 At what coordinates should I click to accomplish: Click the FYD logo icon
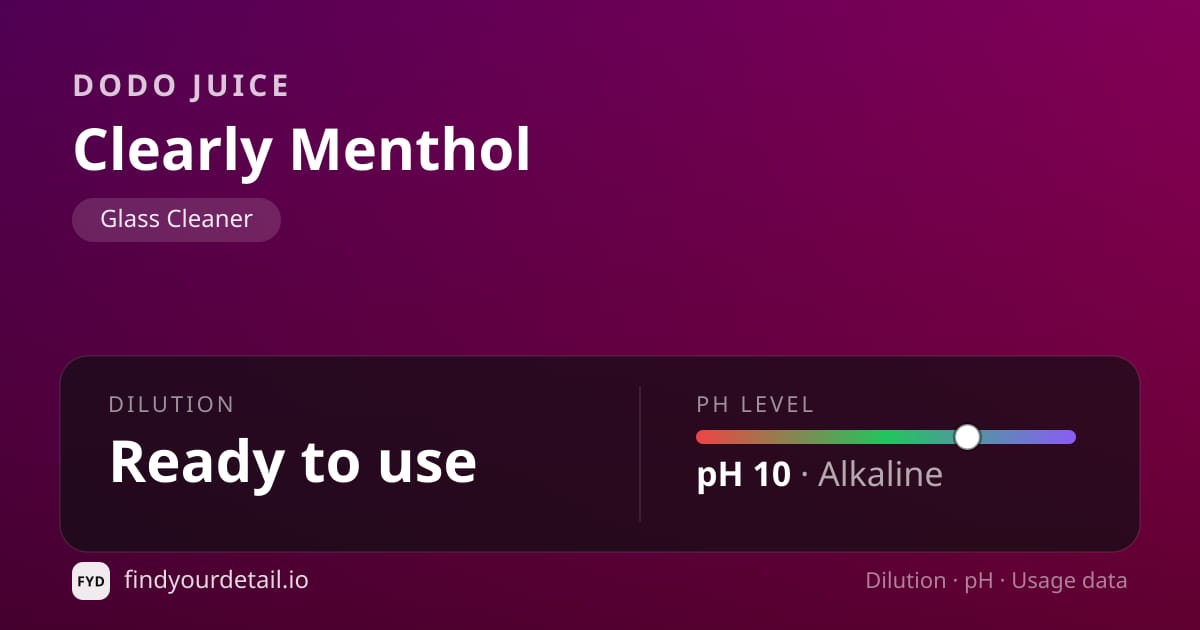[91, 581]
